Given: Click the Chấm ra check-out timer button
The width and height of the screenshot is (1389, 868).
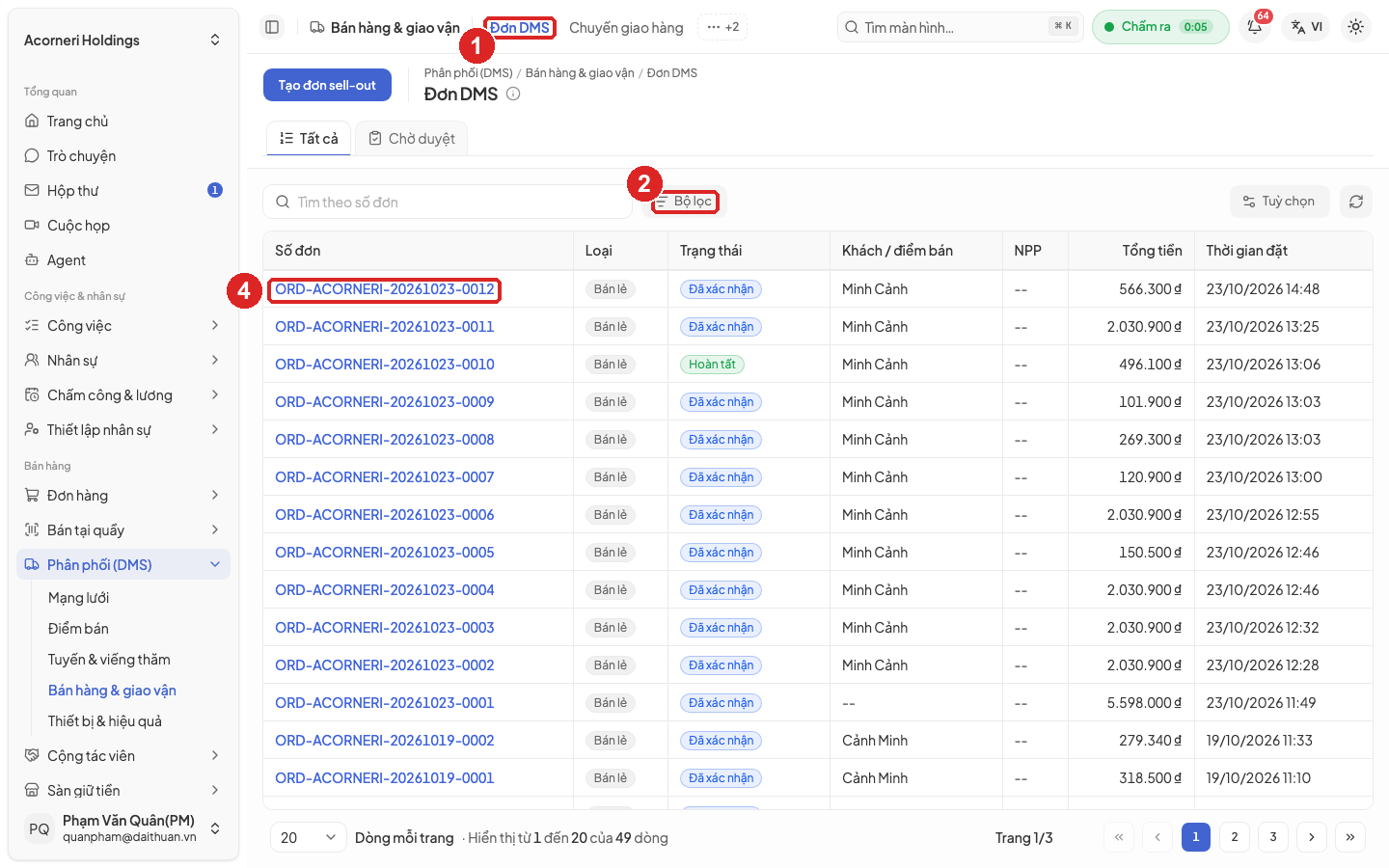Looking at the screenshot, I should pyautogui.click(x=1160, y=27).
